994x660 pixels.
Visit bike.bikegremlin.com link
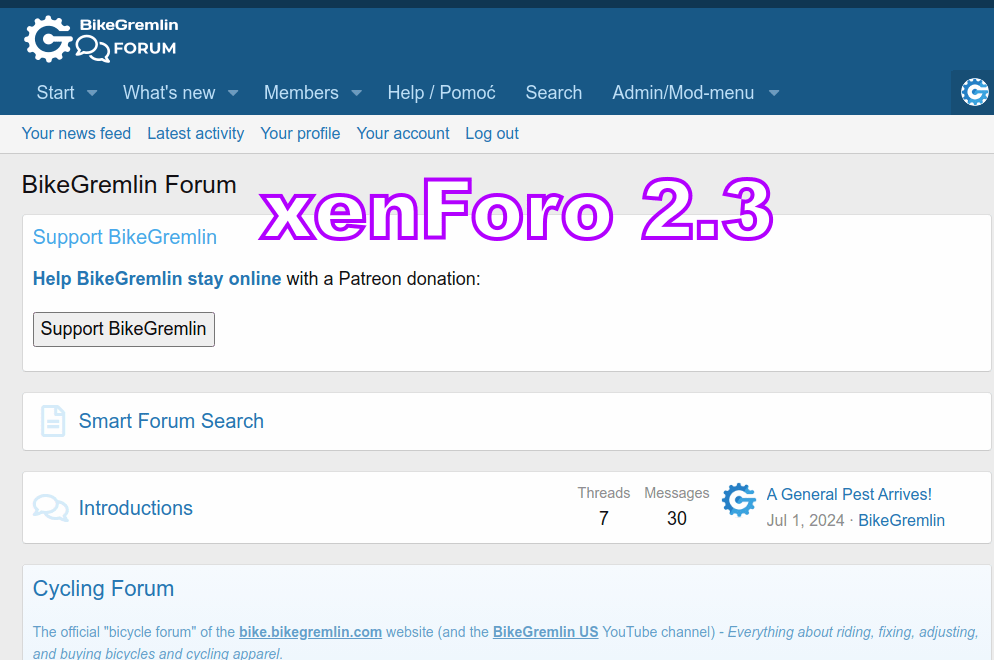[x=310, y=632]
